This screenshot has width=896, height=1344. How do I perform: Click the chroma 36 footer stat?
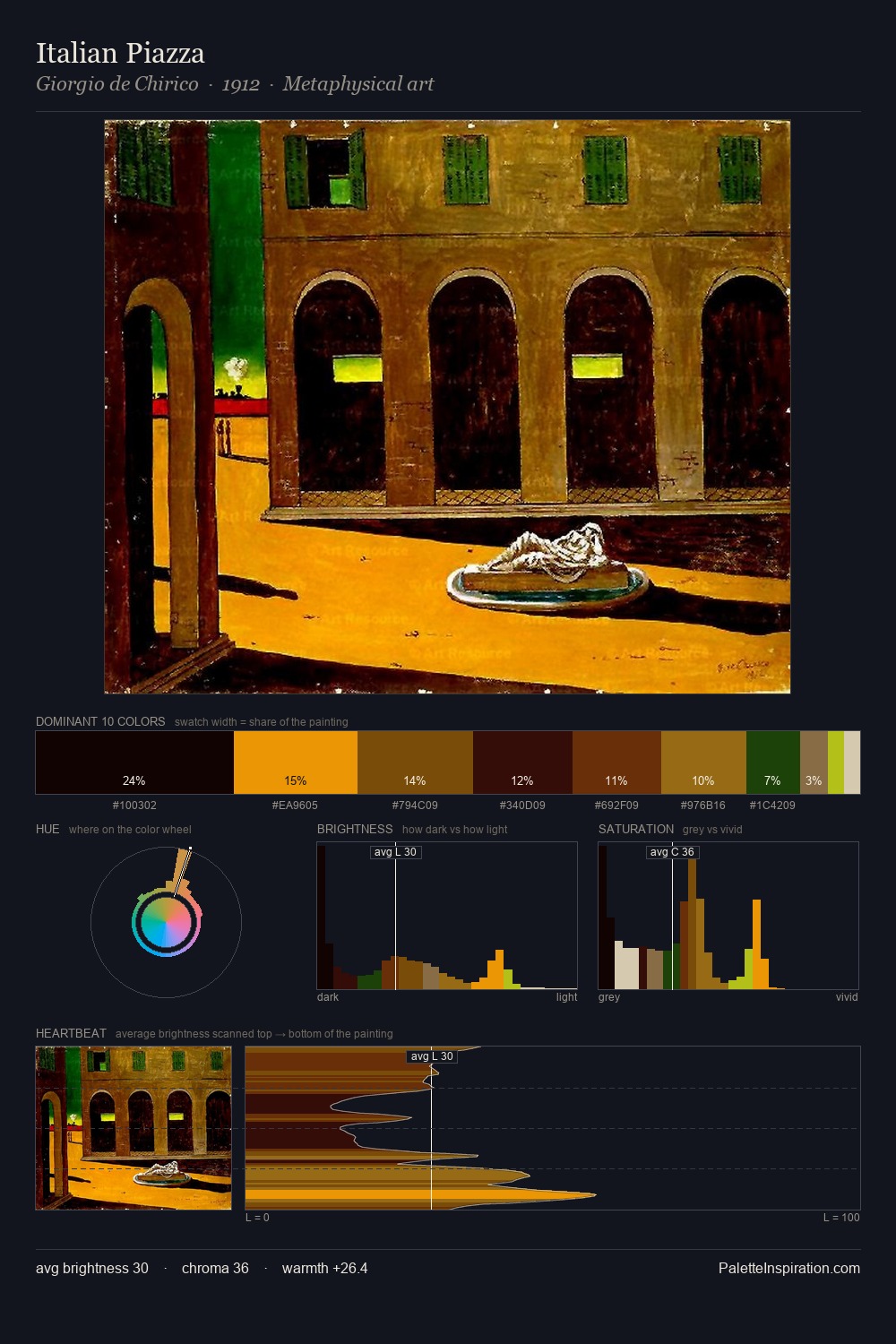tap(215, 1268)
